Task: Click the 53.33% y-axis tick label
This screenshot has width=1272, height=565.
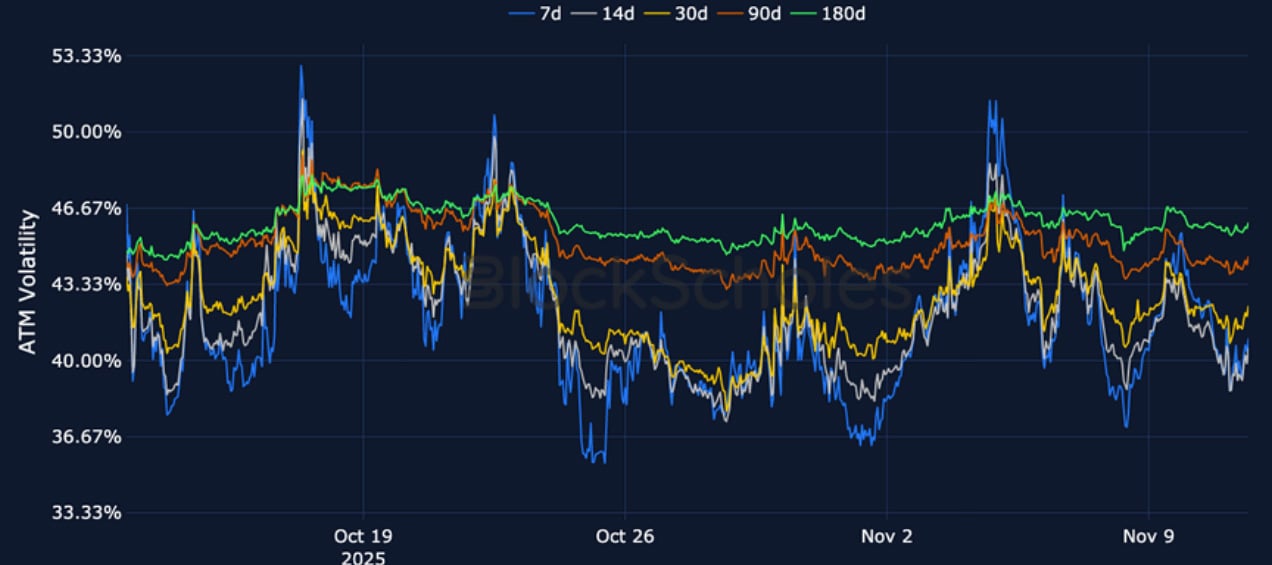Action: 86,56
